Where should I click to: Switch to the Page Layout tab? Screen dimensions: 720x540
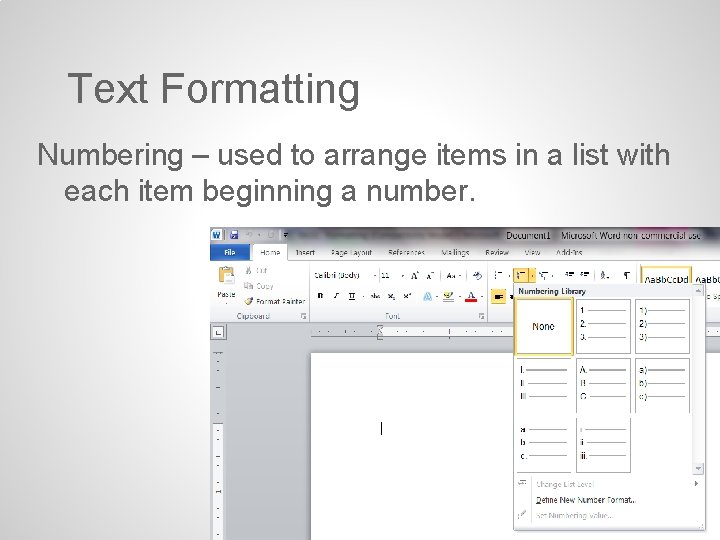(x=351, y=253)
